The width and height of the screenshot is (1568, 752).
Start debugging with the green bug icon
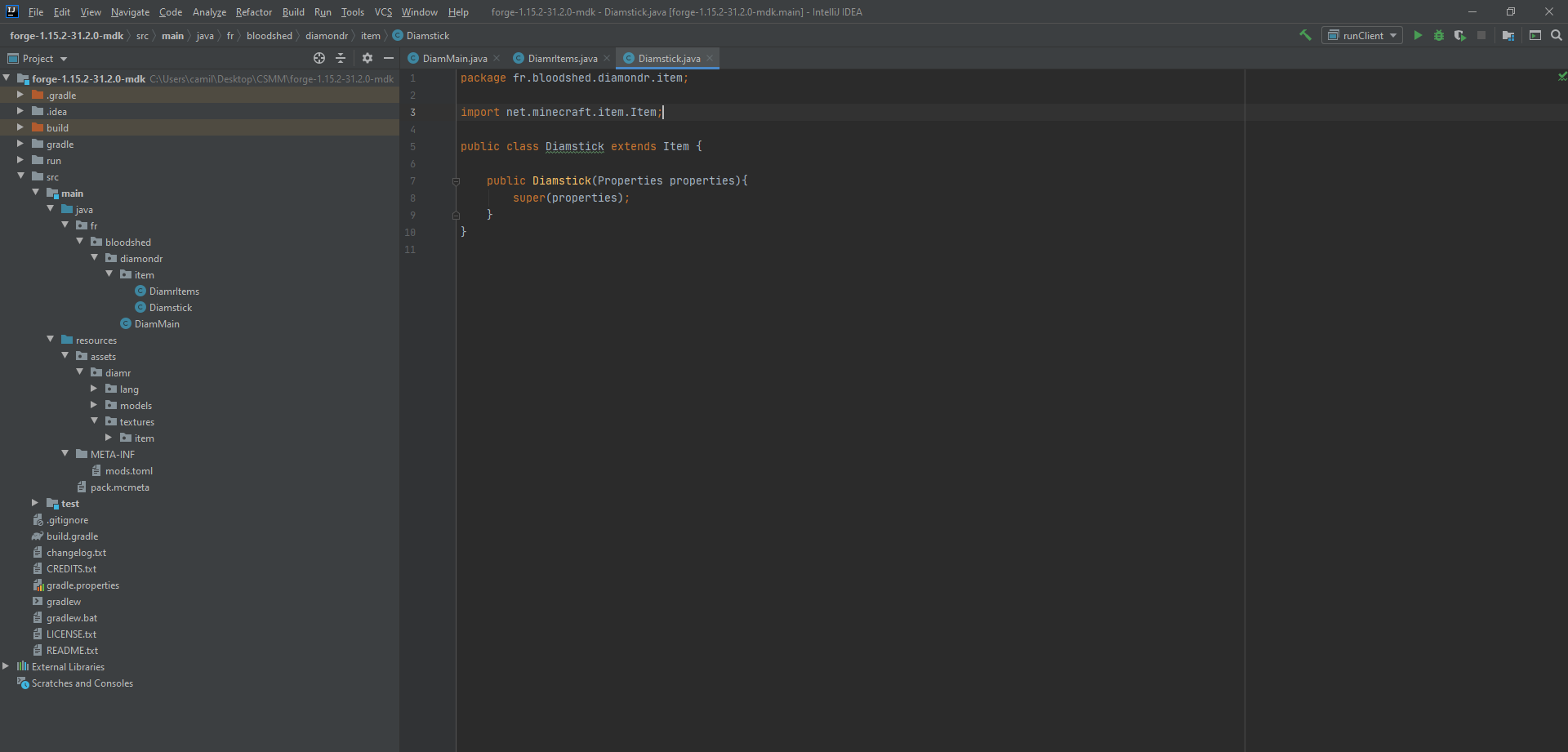1438,35
